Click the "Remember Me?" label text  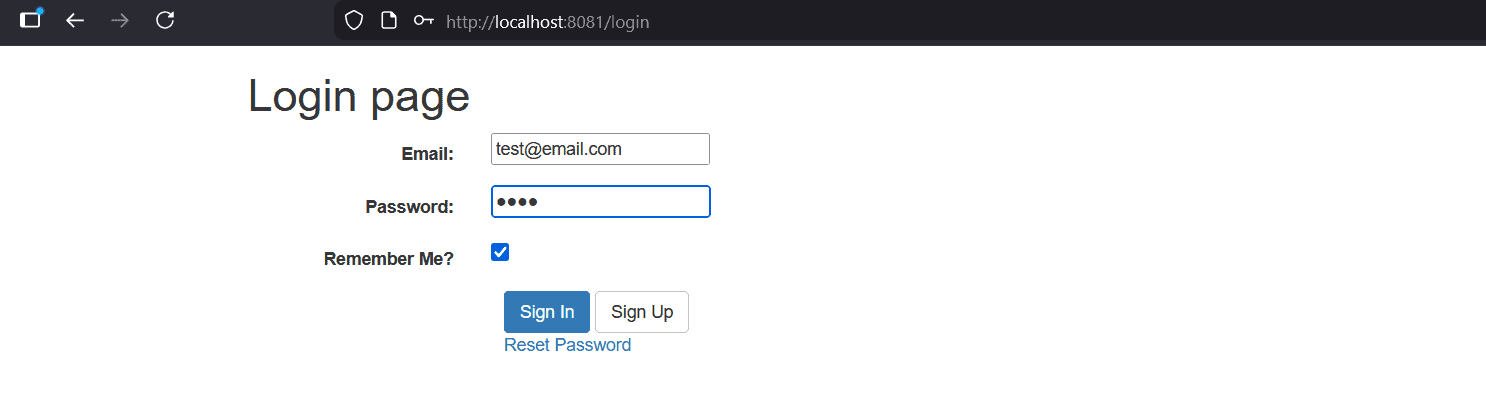pyautogui.click(x=388, y=259)
